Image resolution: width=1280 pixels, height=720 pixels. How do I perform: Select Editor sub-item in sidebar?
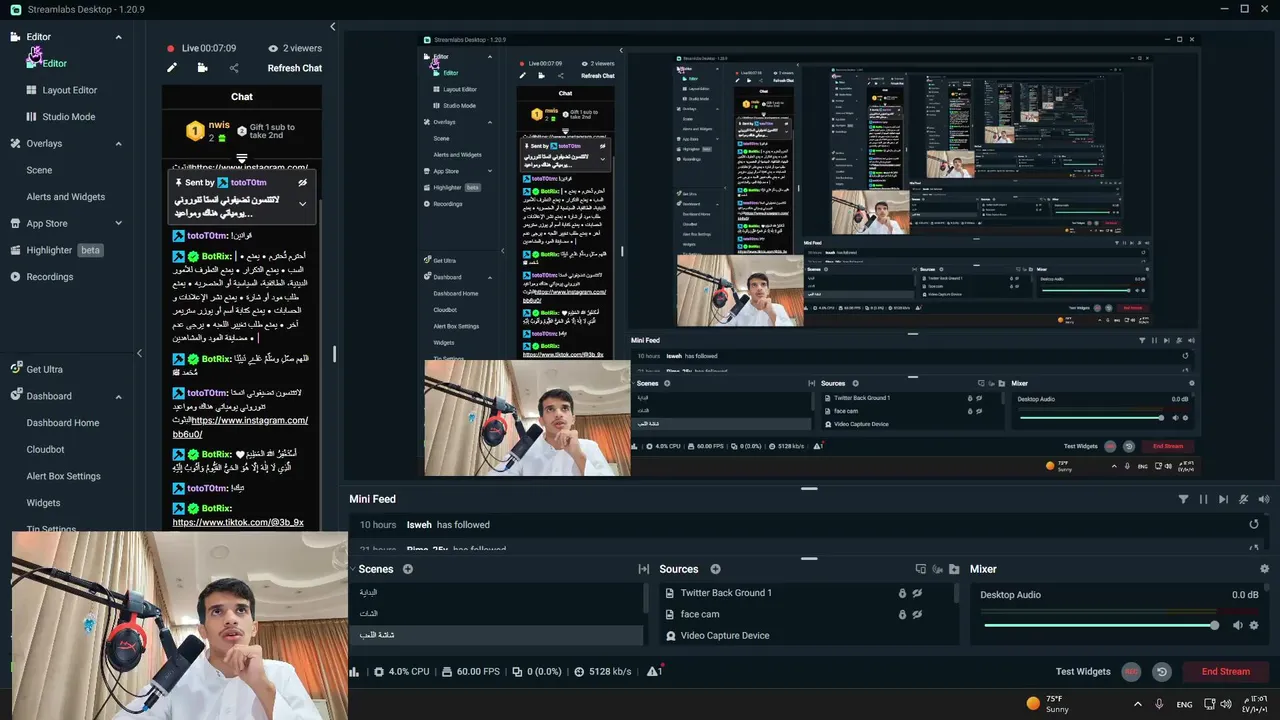pos(54,63)
